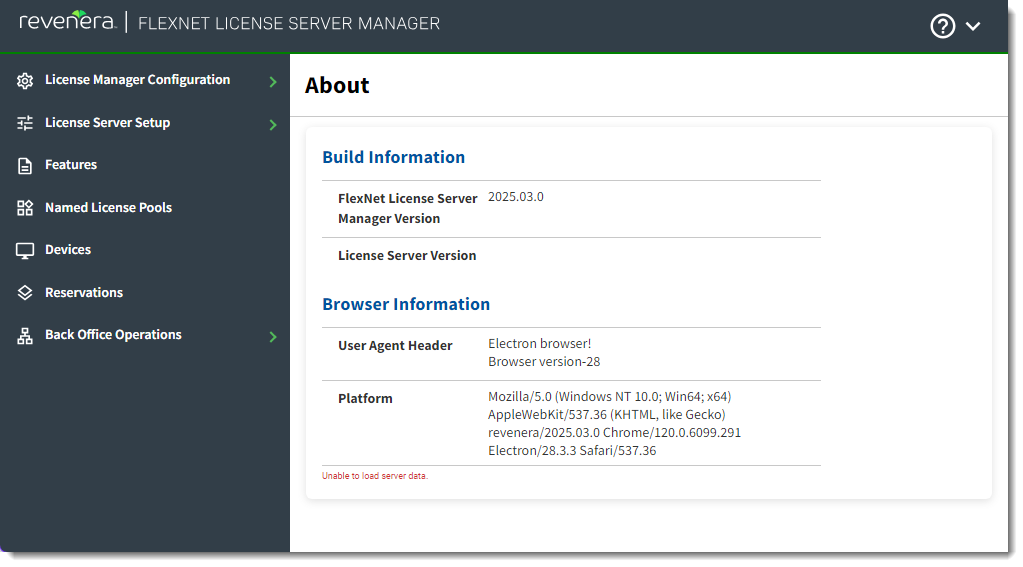Go to the Features menu label

pyautogui.click(x=71, y=165)
